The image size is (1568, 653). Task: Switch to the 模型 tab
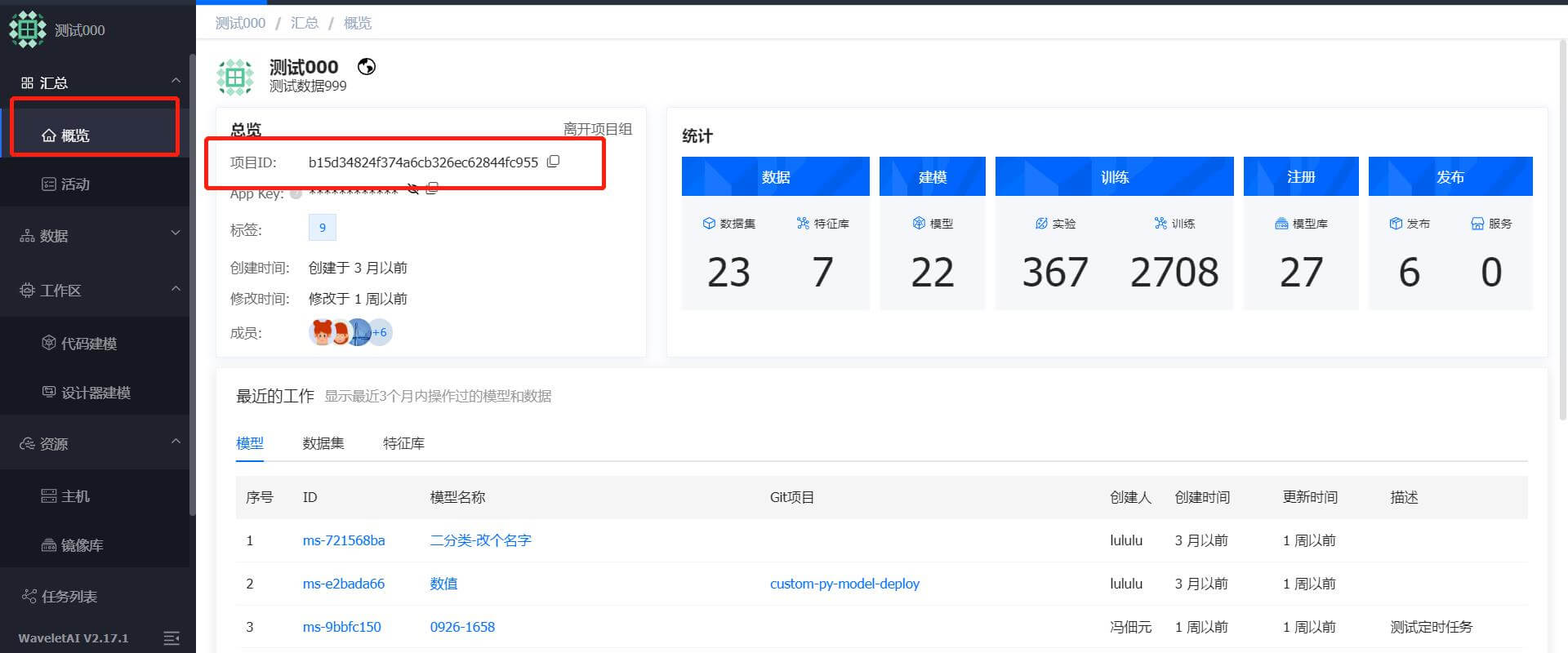pyautogui.click(x=250, y=443)
